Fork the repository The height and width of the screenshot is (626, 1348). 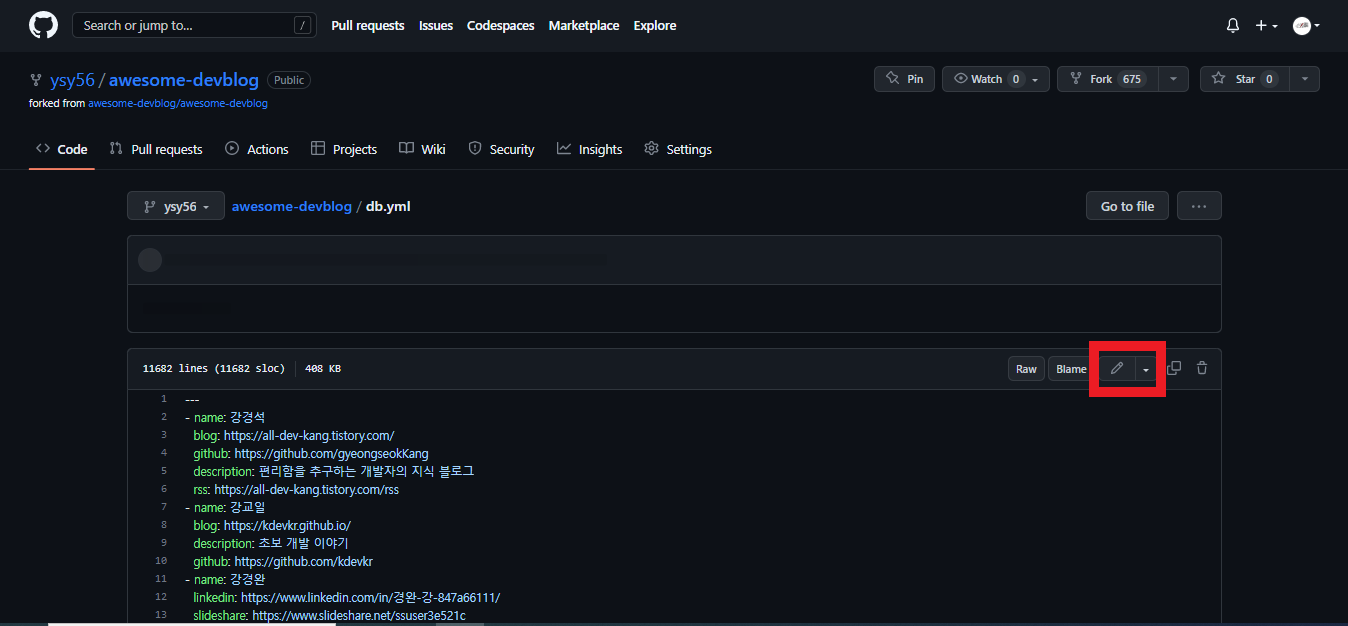click(x=1108, y=79)
